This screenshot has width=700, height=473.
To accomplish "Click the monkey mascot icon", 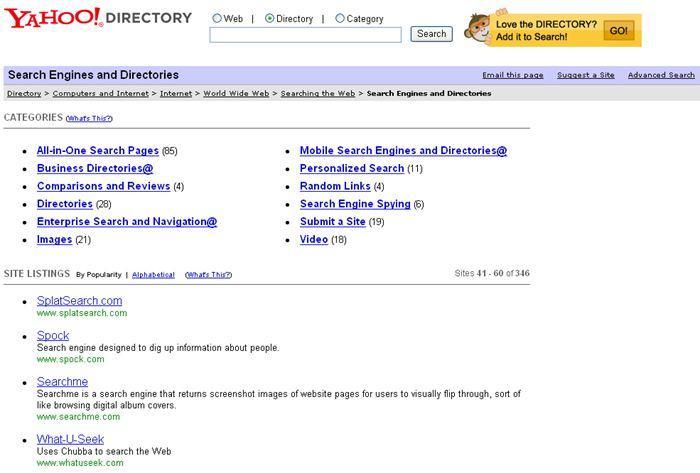I will click(x=477, y=28).
